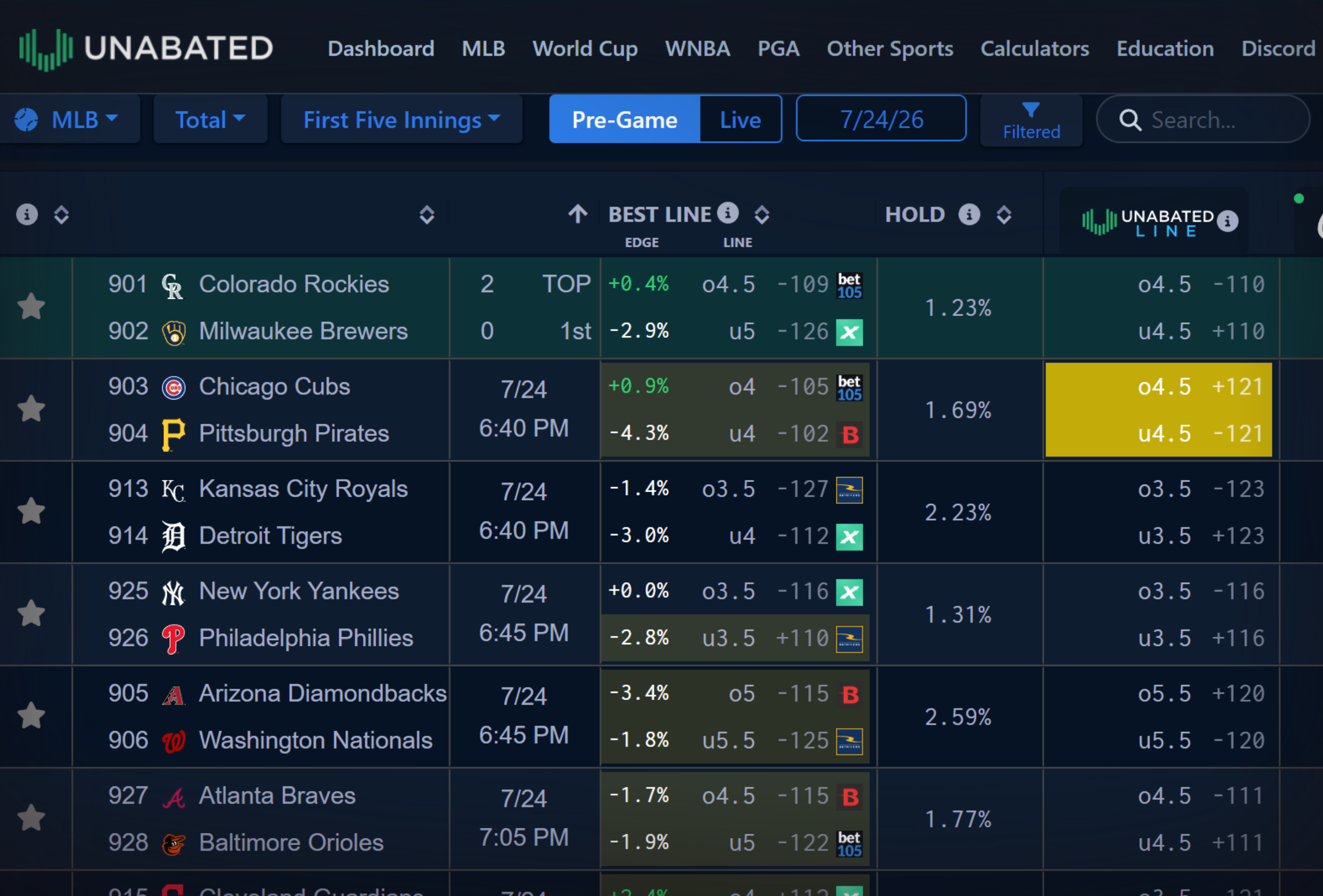Image resolution: width=1323 pixels, height=896 pixels.
Task: Click the Baltimore Orioles logo
Action: tap(174, 844)
